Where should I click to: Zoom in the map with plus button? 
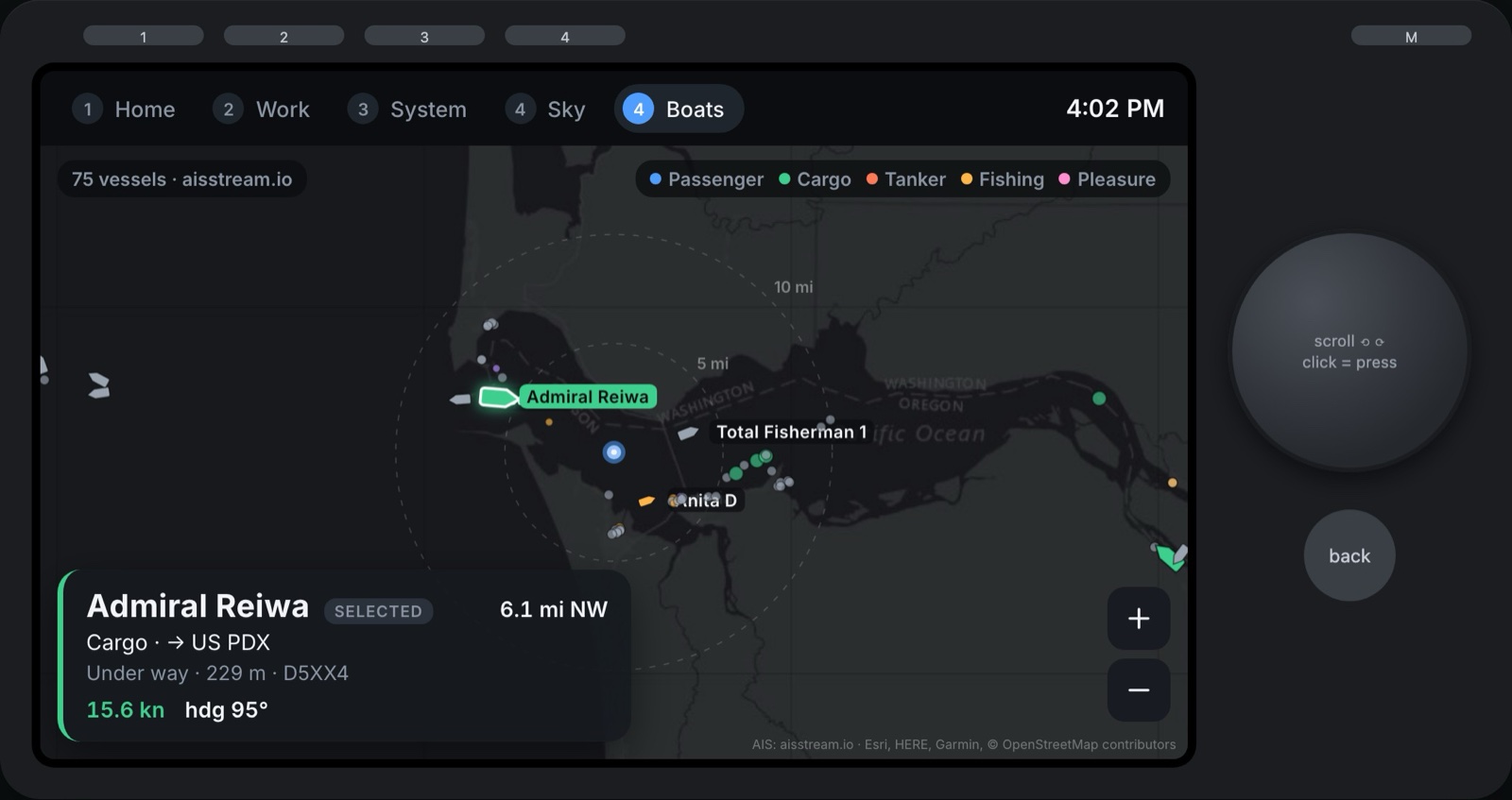pyautogui.click(x=1139, y=619)
